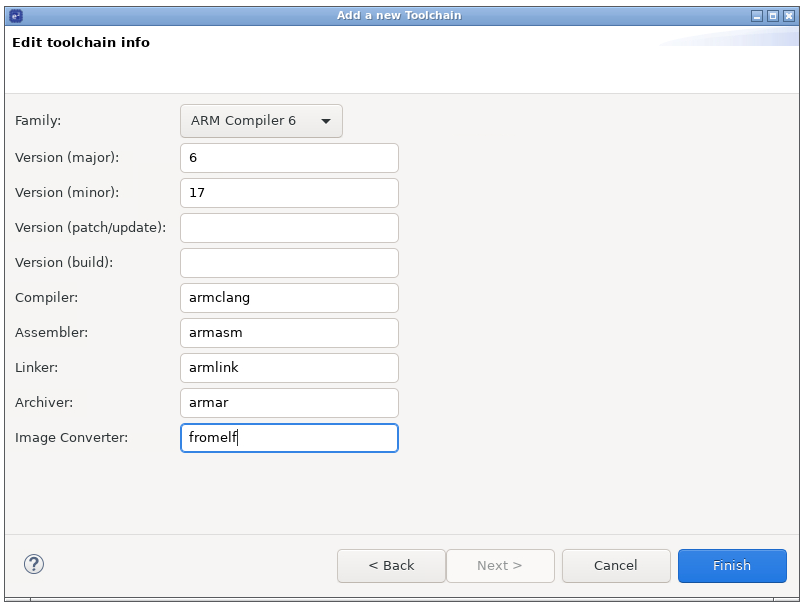Click the Compiler field with armclang
The image size is (803, 606).
tap(289, 298)
